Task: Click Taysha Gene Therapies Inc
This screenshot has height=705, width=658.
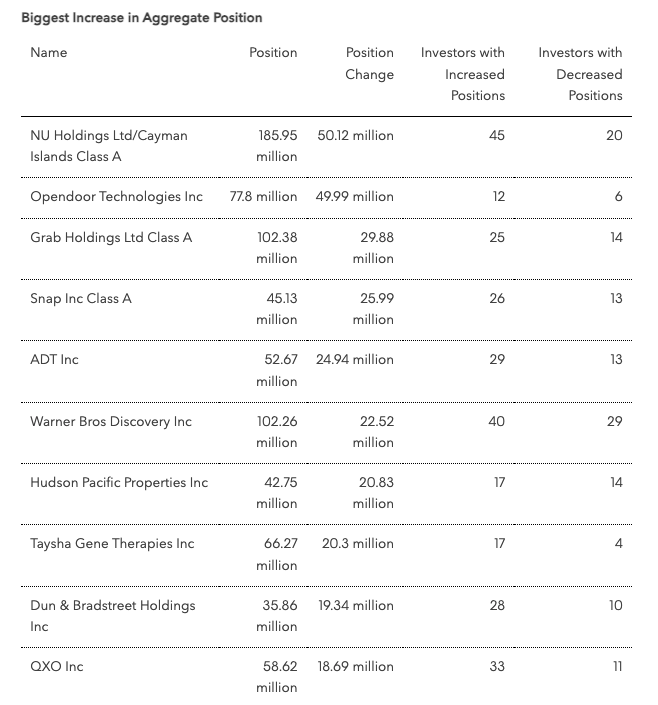Action: pyautogui.click(x=112, y=544)
